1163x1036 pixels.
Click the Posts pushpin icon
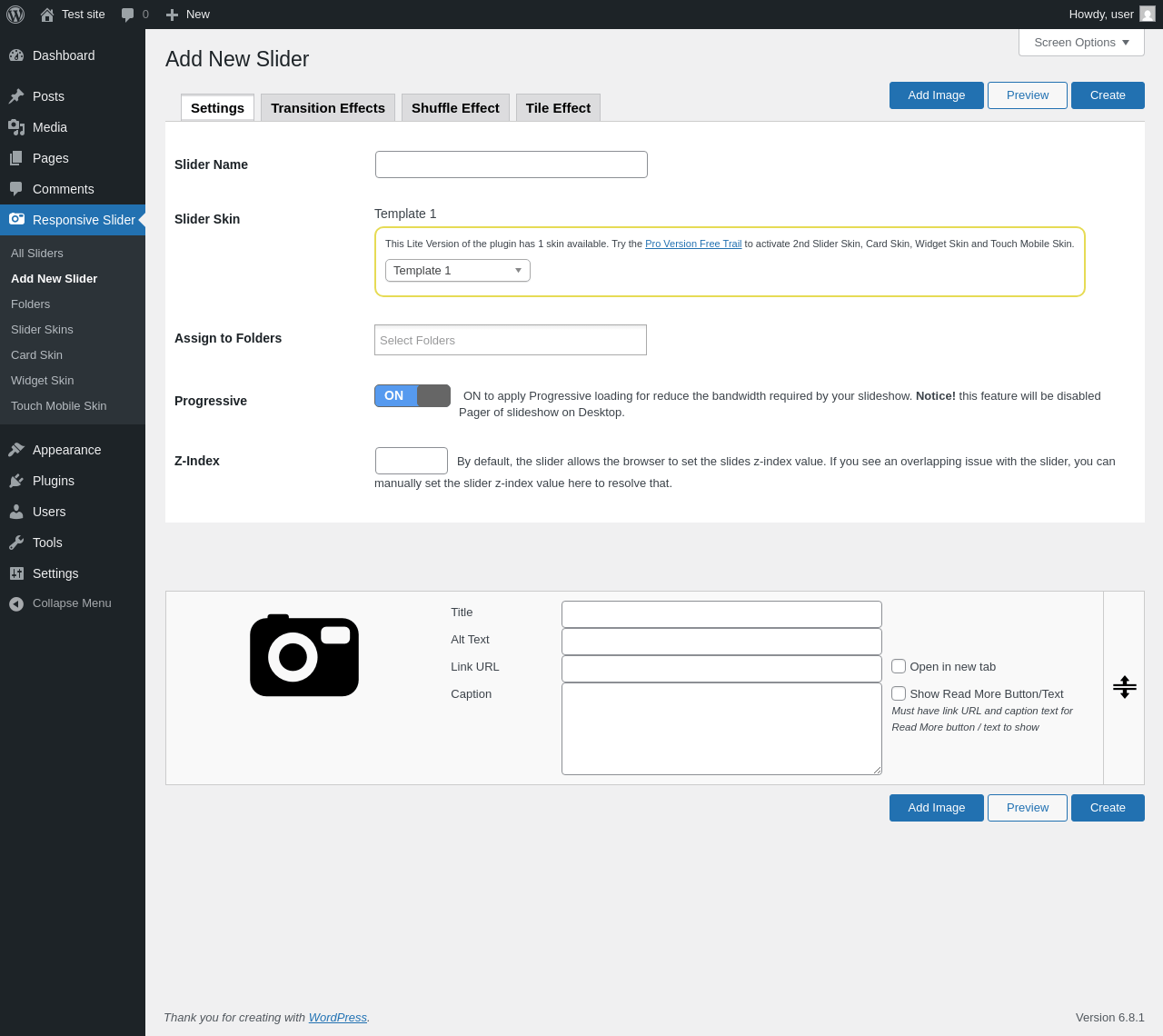[16, 96]
